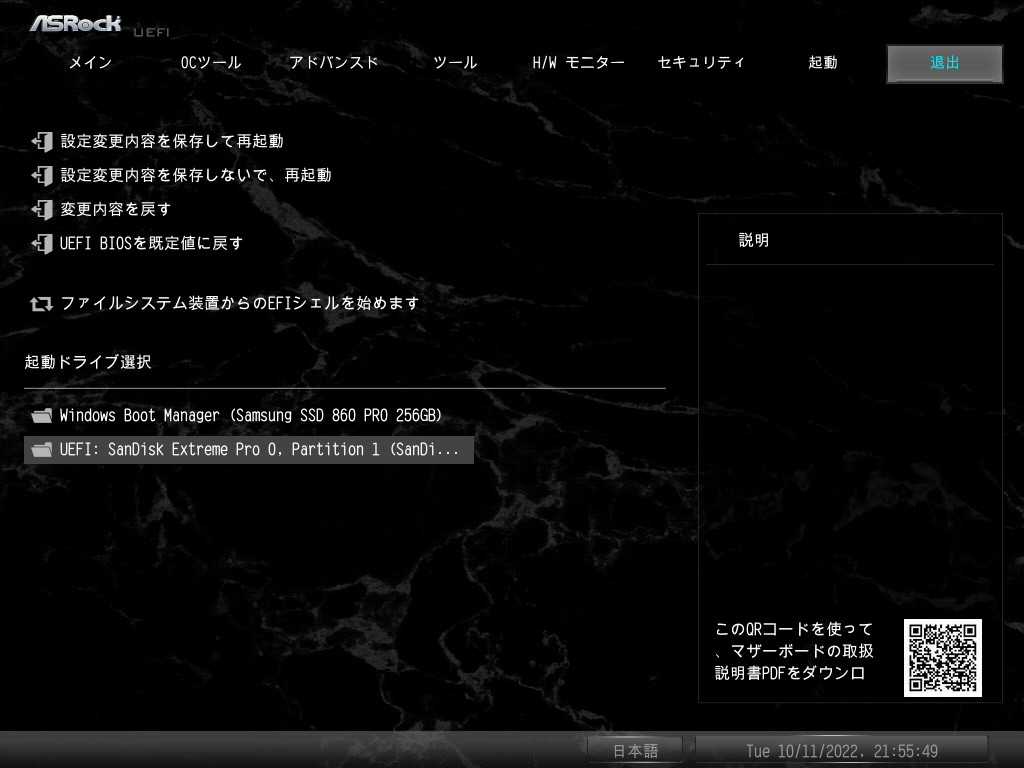Click exit icon beside 変更内容を戻す

pyautogui.click(x=42, y=209)
